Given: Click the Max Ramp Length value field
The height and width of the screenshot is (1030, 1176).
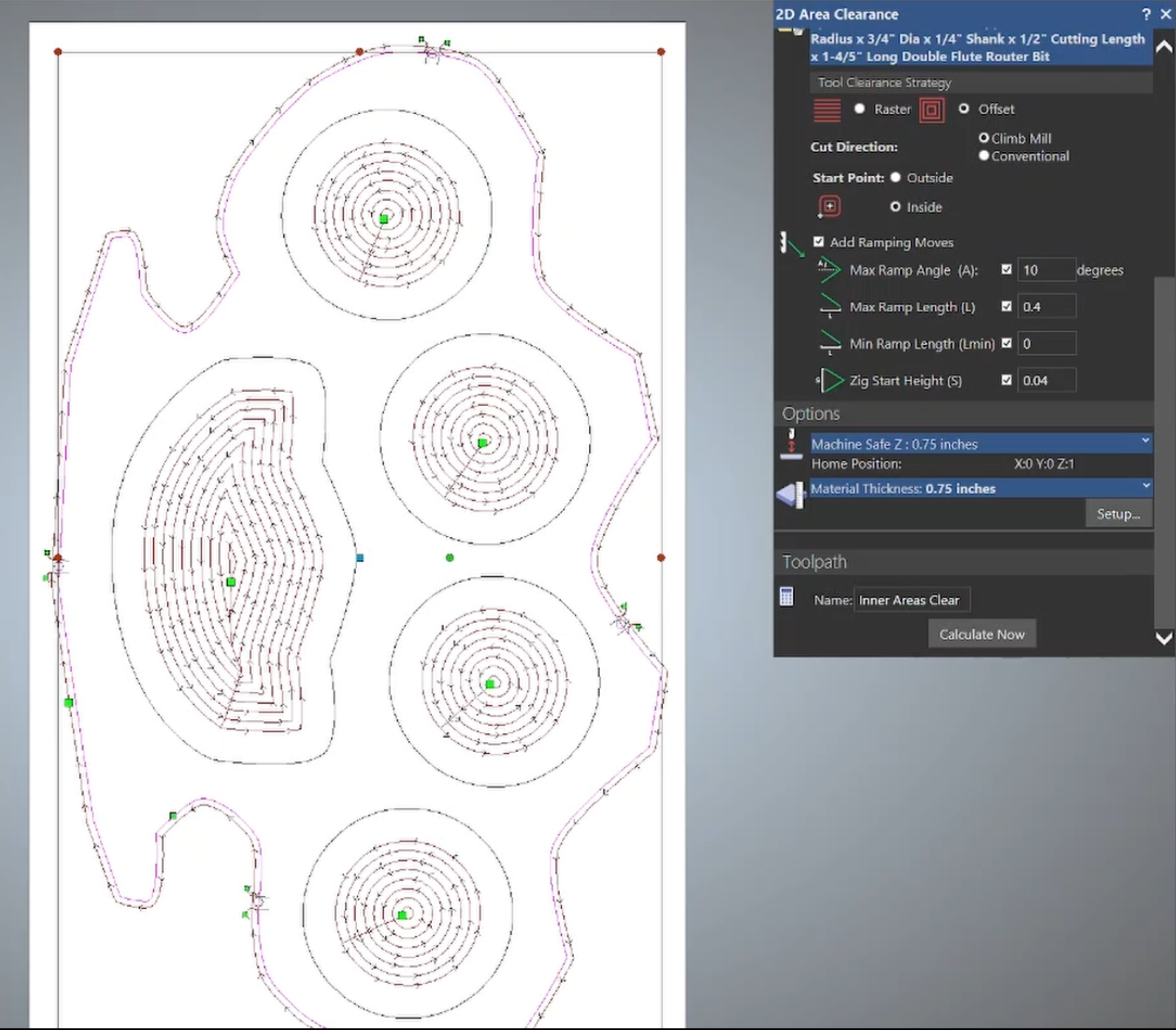Looking at the screenshot, I should pos(1046,306).
